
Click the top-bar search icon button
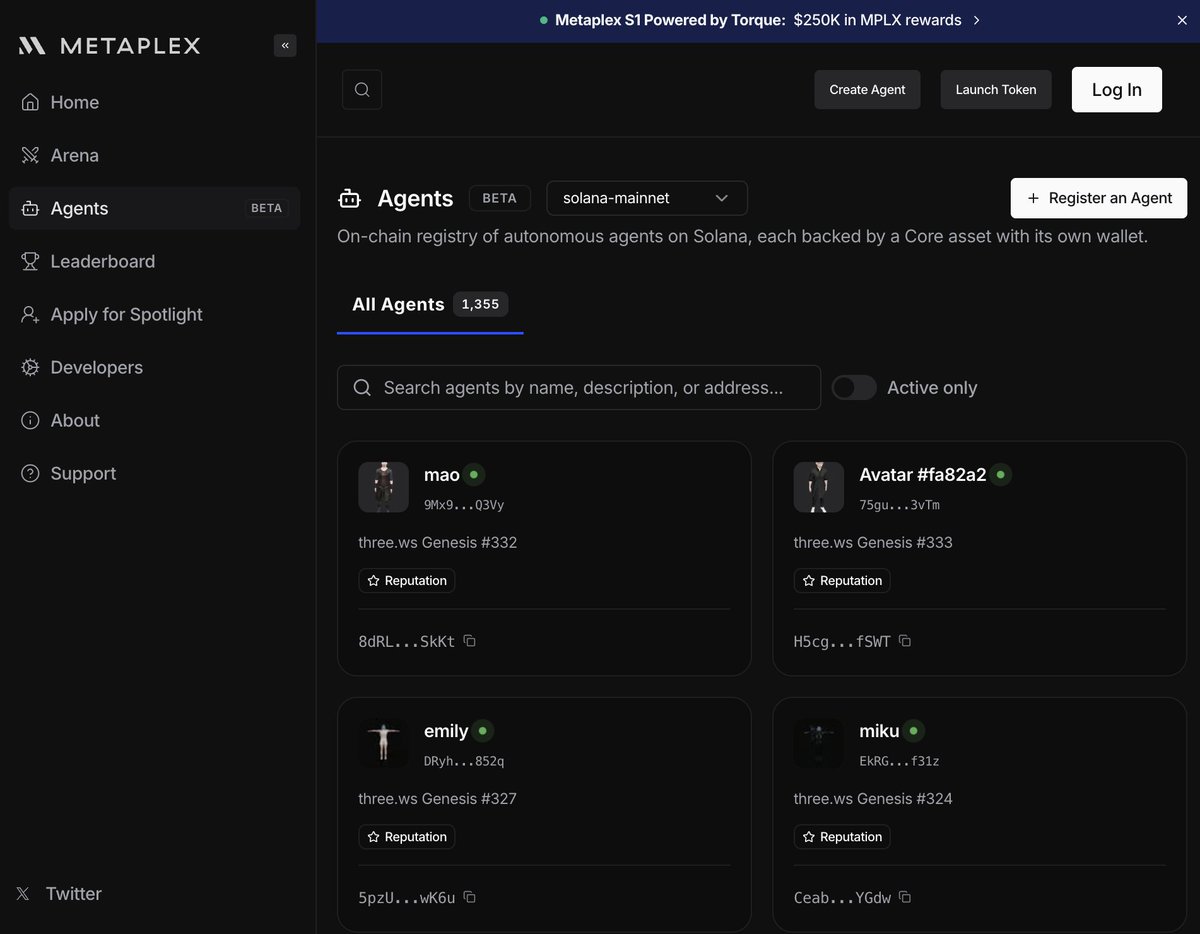click(362, 89)
